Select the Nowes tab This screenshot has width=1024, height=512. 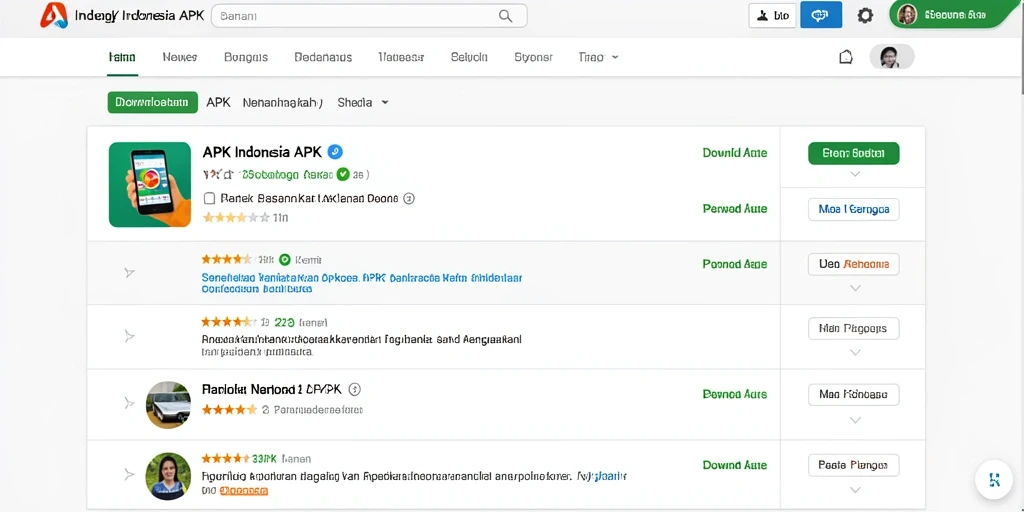[180, 57]
